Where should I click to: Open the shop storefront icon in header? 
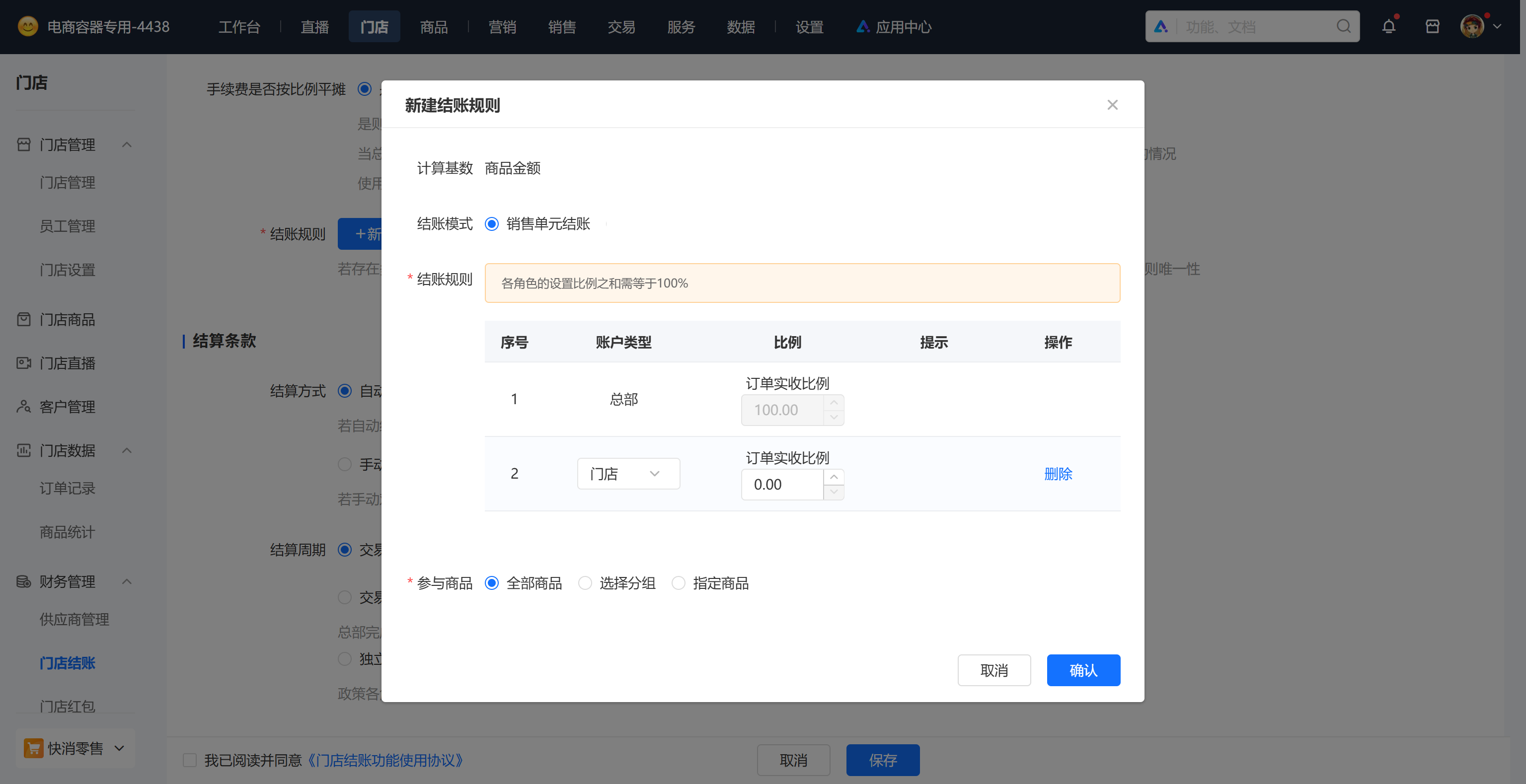pyautogui.click(x=1433, y=27)
